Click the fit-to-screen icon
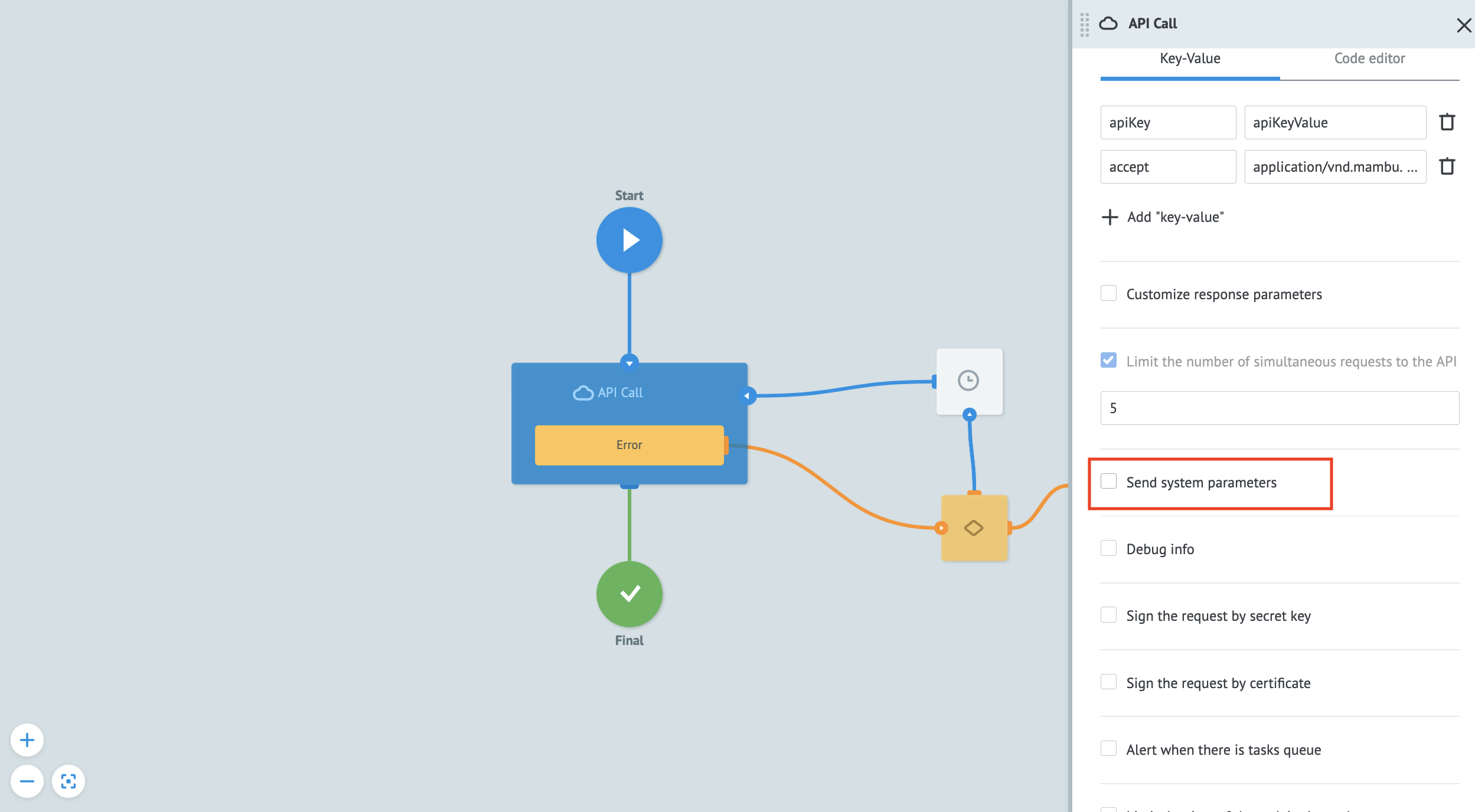 (68, 781)
